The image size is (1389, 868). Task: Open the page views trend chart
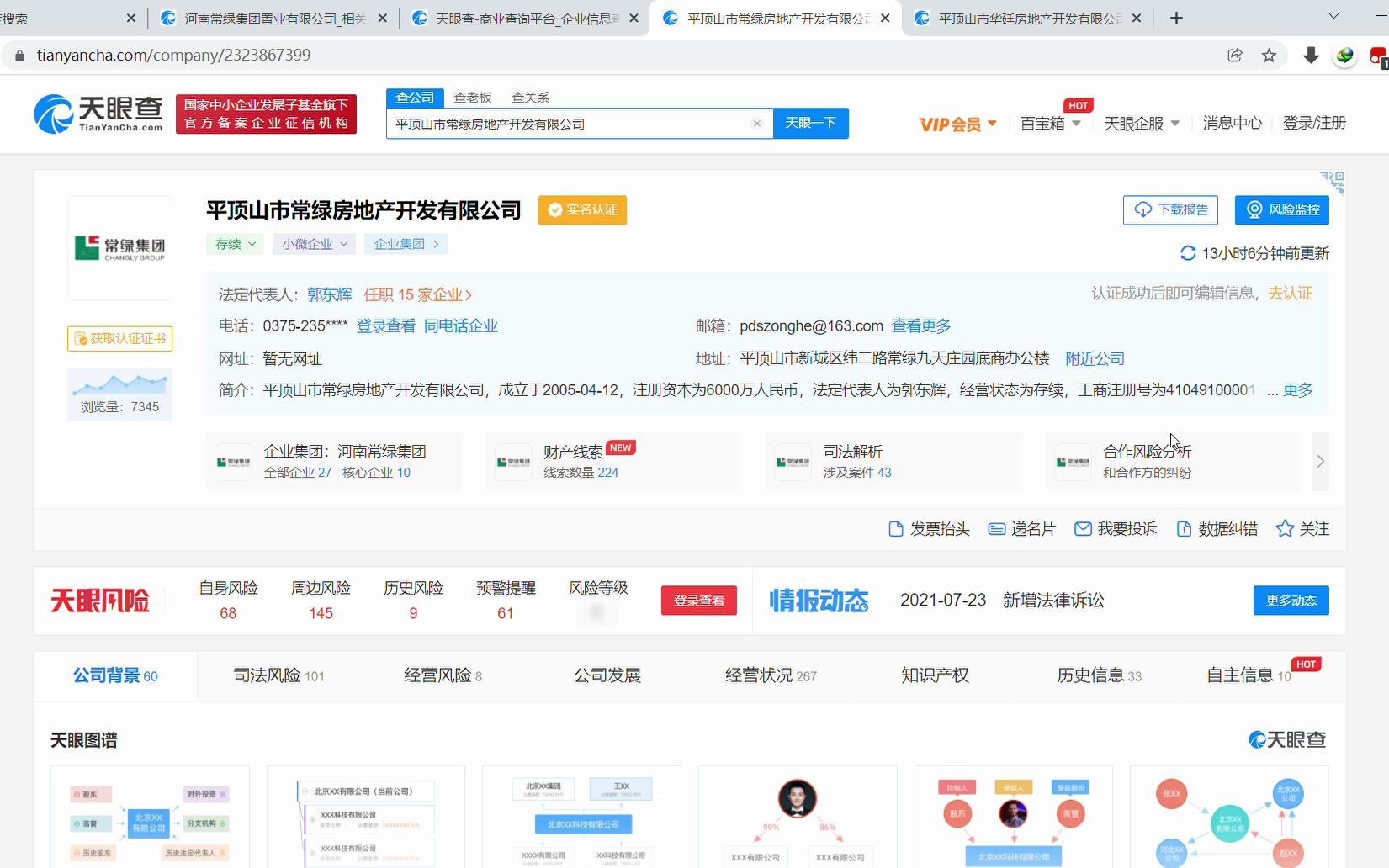pos(119,385)
